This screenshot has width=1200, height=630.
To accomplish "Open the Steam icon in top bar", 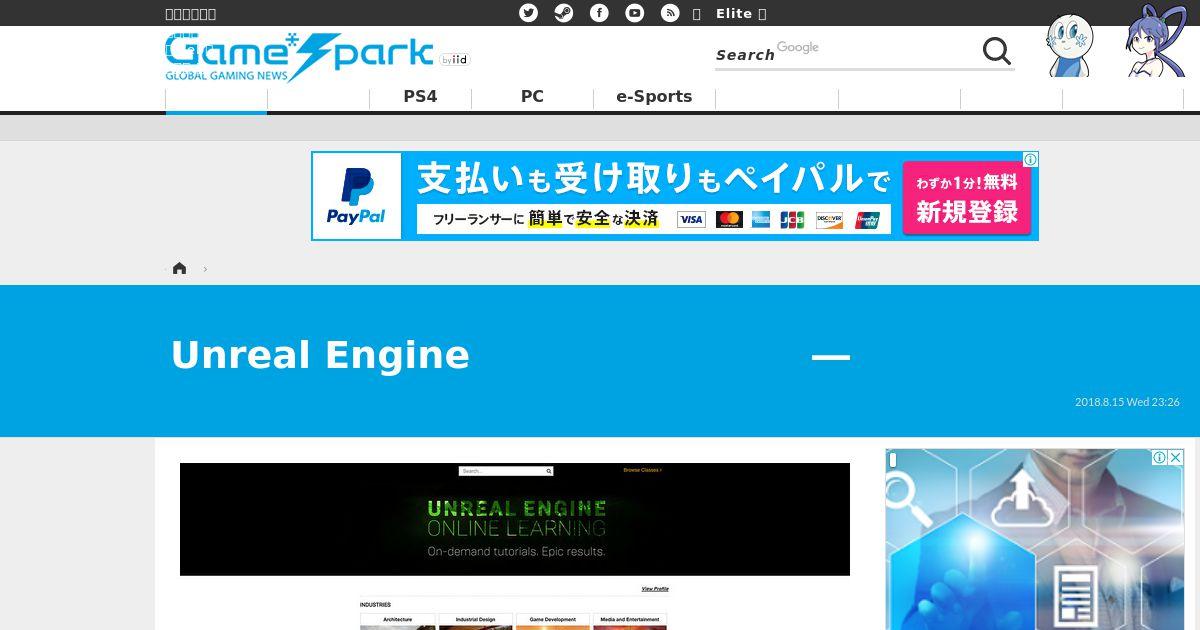I will 564,13.
